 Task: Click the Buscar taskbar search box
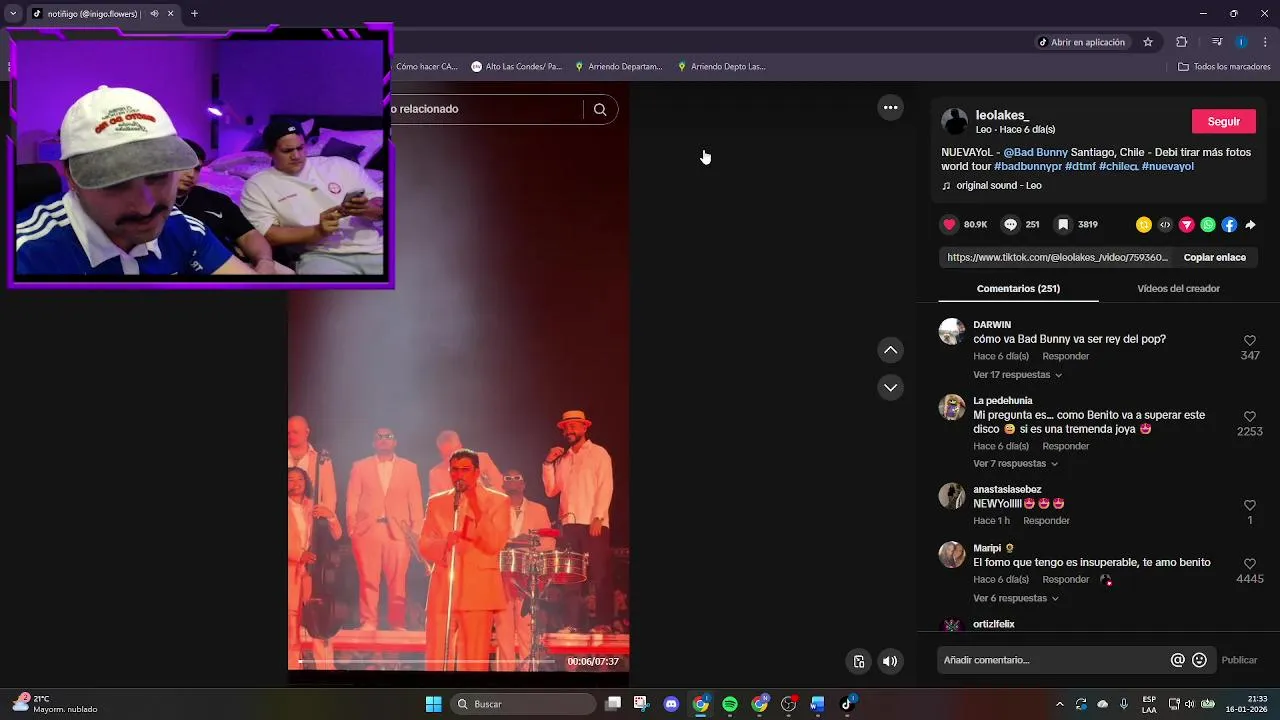522,704
